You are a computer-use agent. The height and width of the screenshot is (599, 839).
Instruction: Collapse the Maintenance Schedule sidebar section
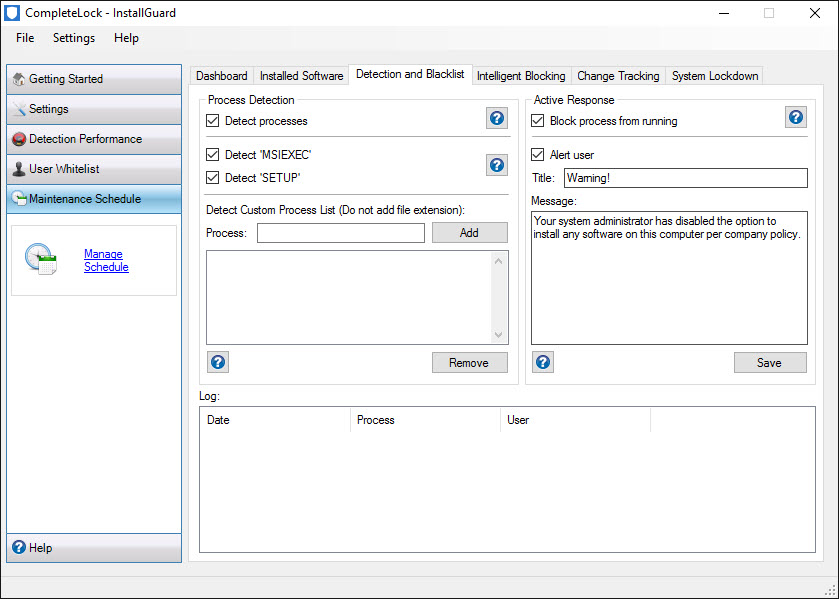94,199
